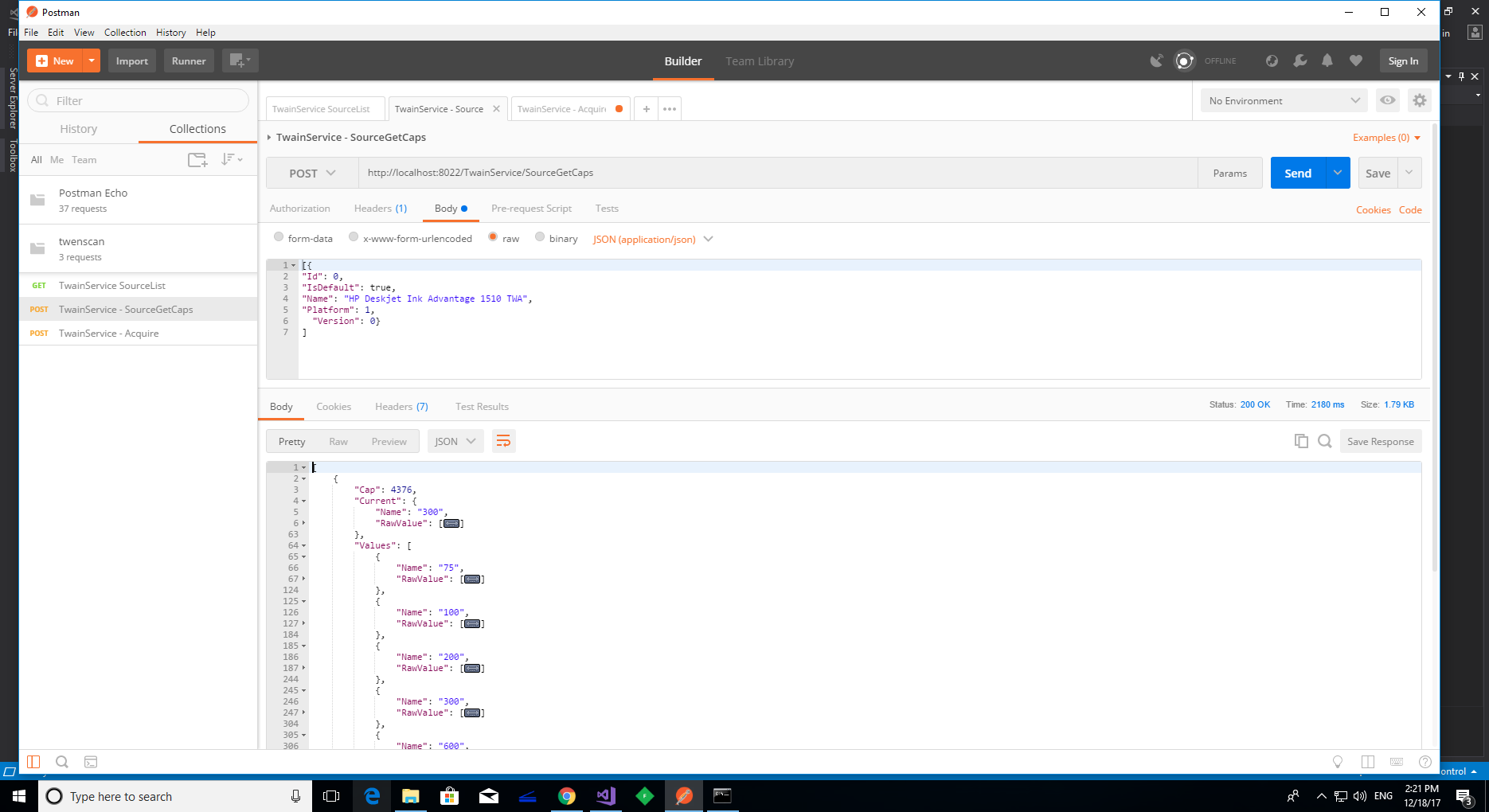The image size is (1489, 812).
Task: Switch body type to binary
Action: pyautogui.click(x=540, y=236)
